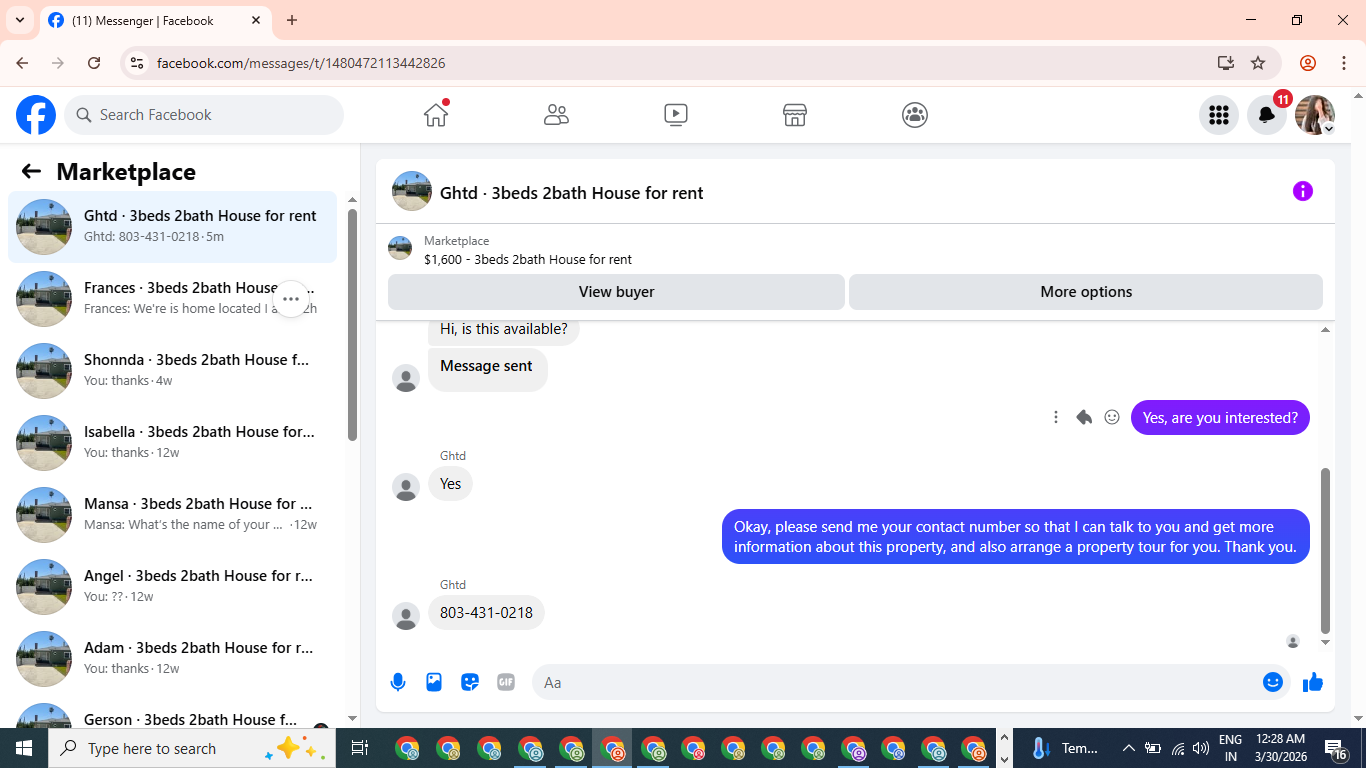
Task: Record a voice clip with the microphone
Action: [x=398, y=682]
